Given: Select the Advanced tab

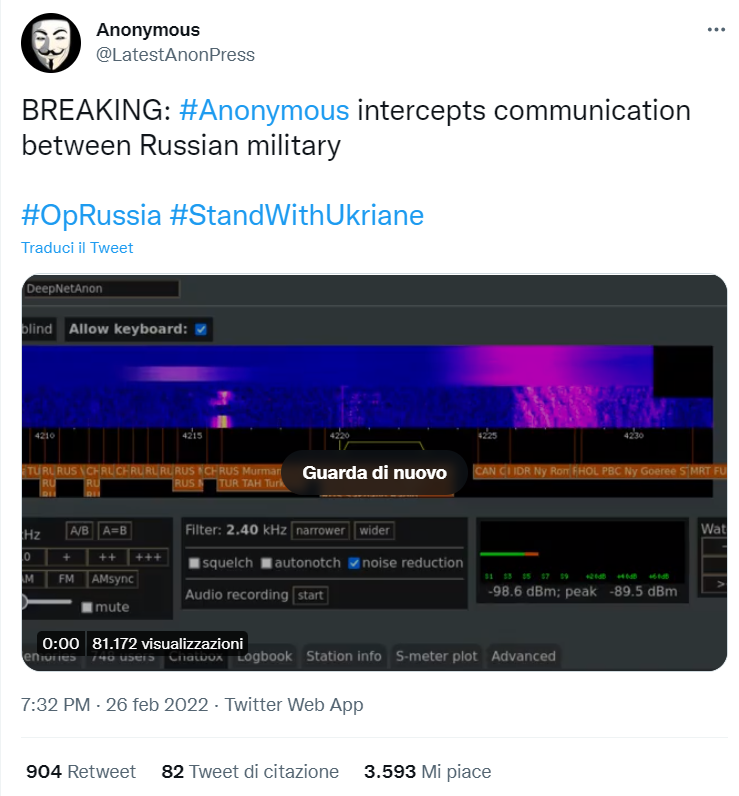Looking at the screenshot, I should click(523, 656).
